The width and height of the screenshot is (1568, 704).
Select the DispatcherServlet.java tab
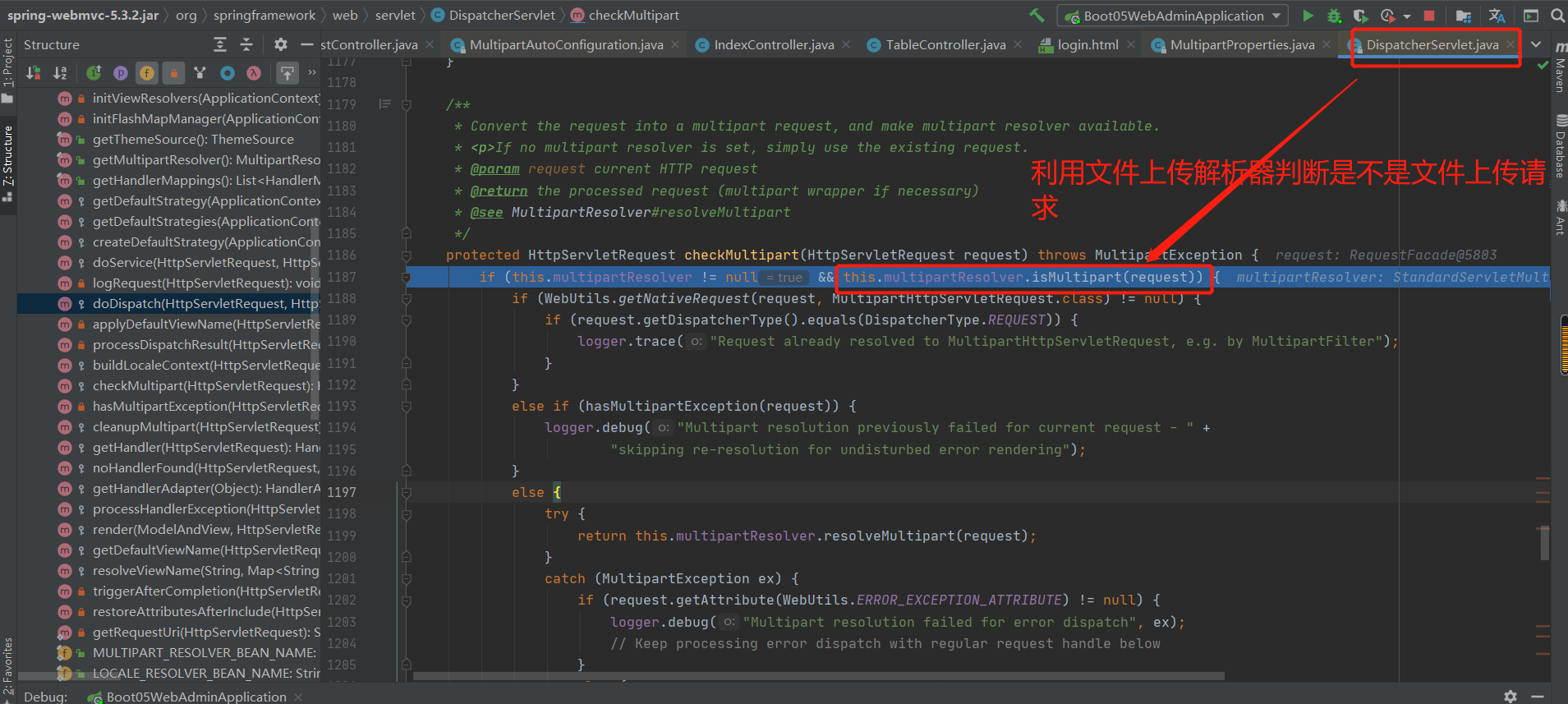click(1432, 45)
